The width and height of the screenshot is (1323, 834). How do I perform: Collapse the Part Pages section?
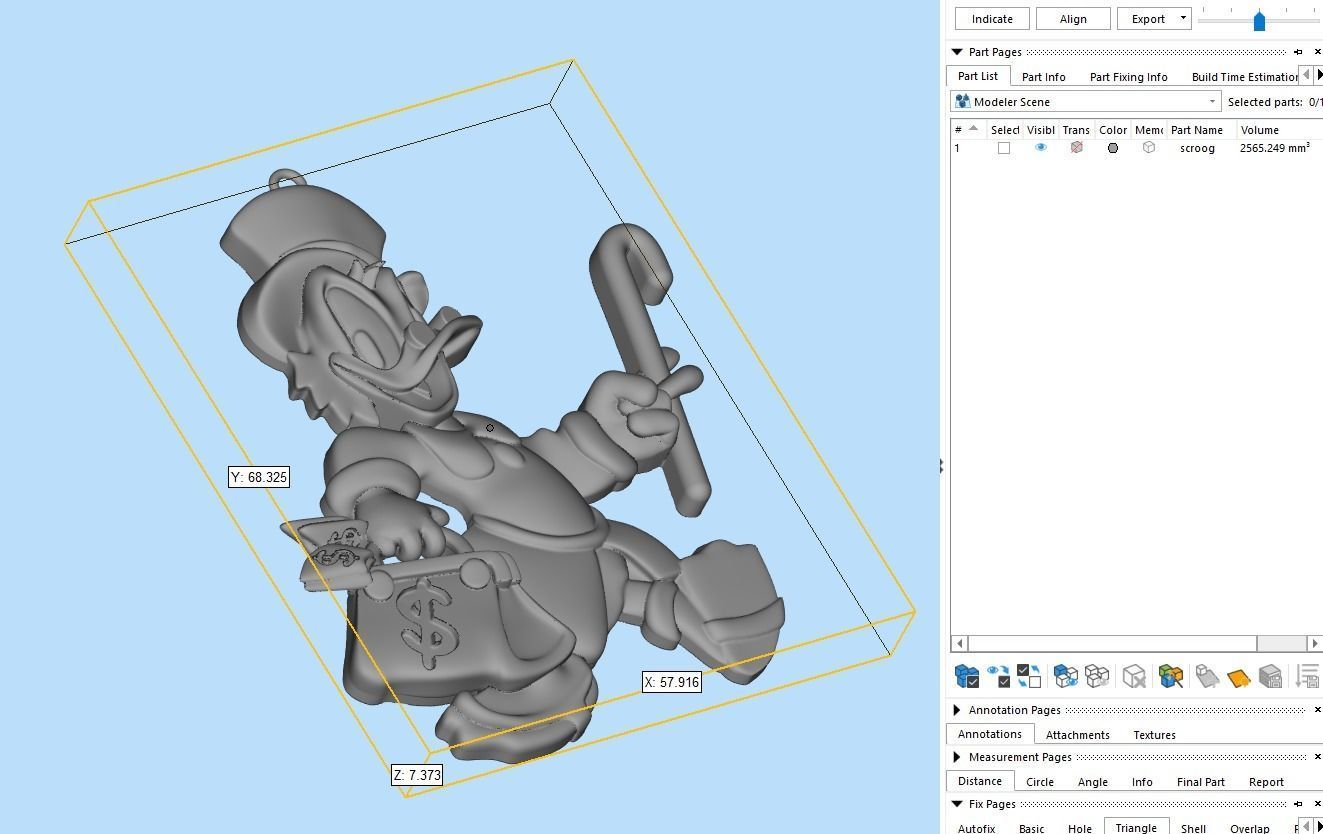[x=957, y=52]
